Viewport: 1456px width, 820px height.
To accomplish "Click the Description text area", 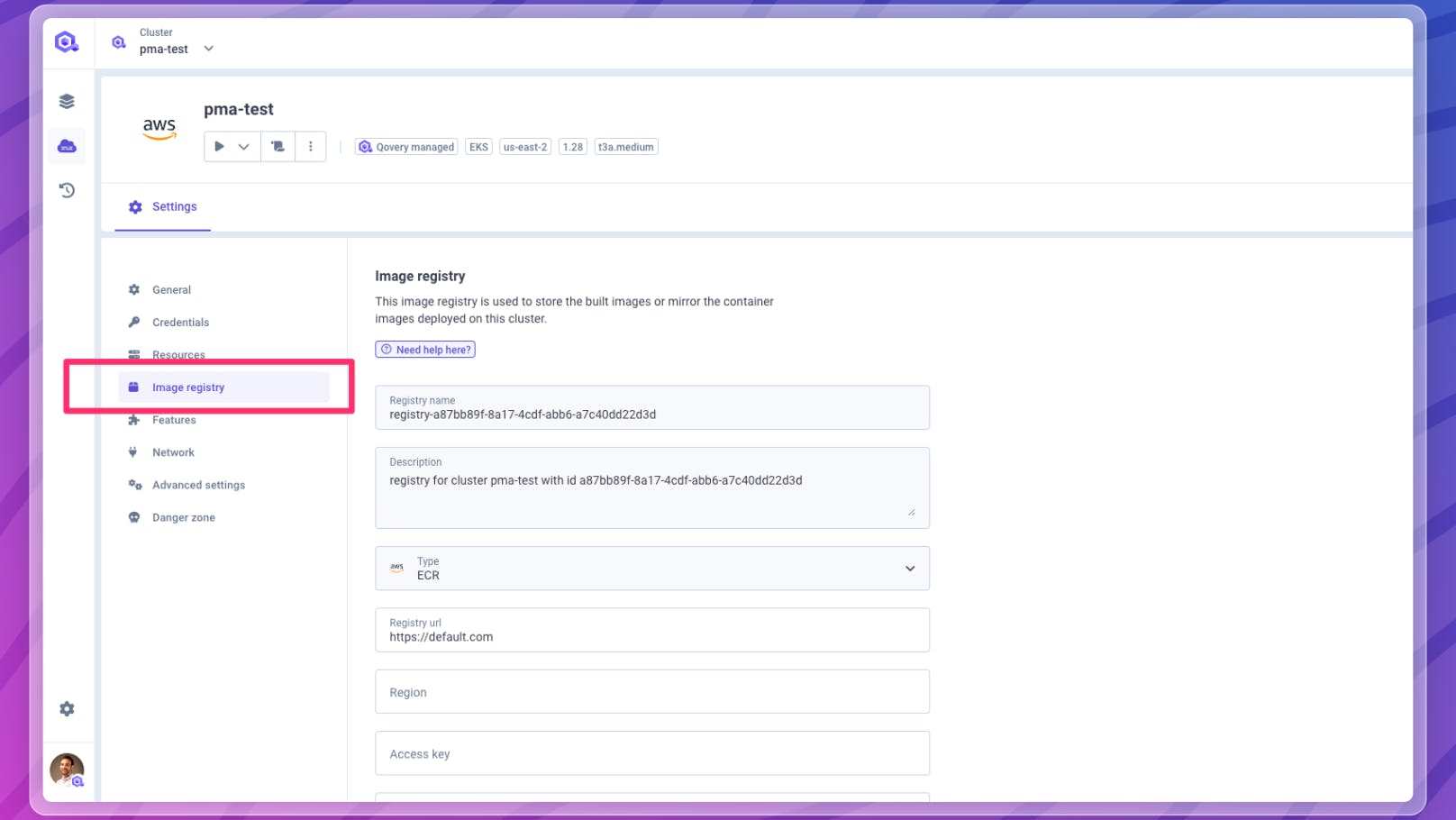I will point(652,487).
